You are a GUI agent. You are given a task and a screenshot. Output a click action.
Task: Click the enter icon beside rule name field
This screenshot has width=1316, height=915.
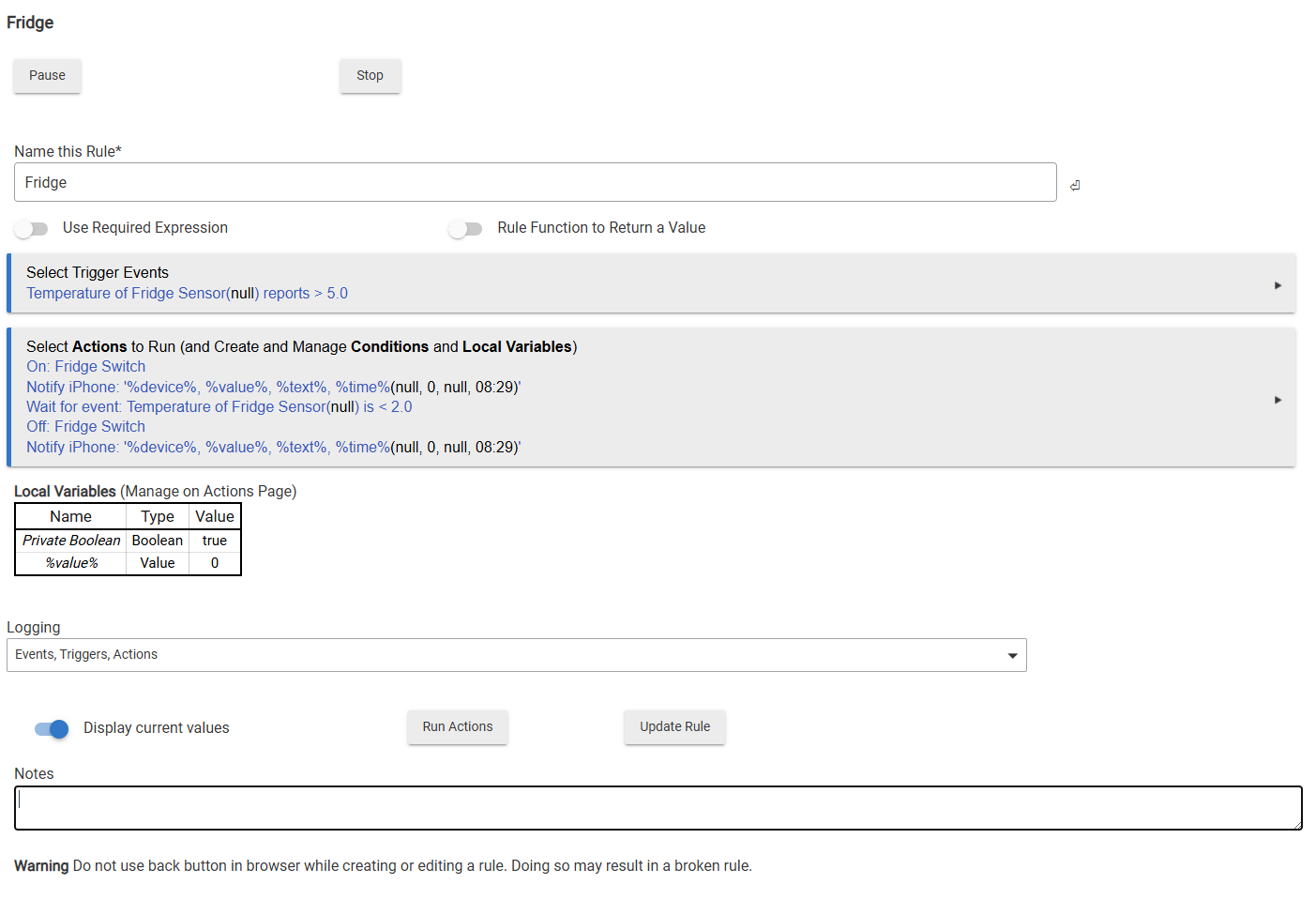pyautogui.click(x=1075, y=185)
